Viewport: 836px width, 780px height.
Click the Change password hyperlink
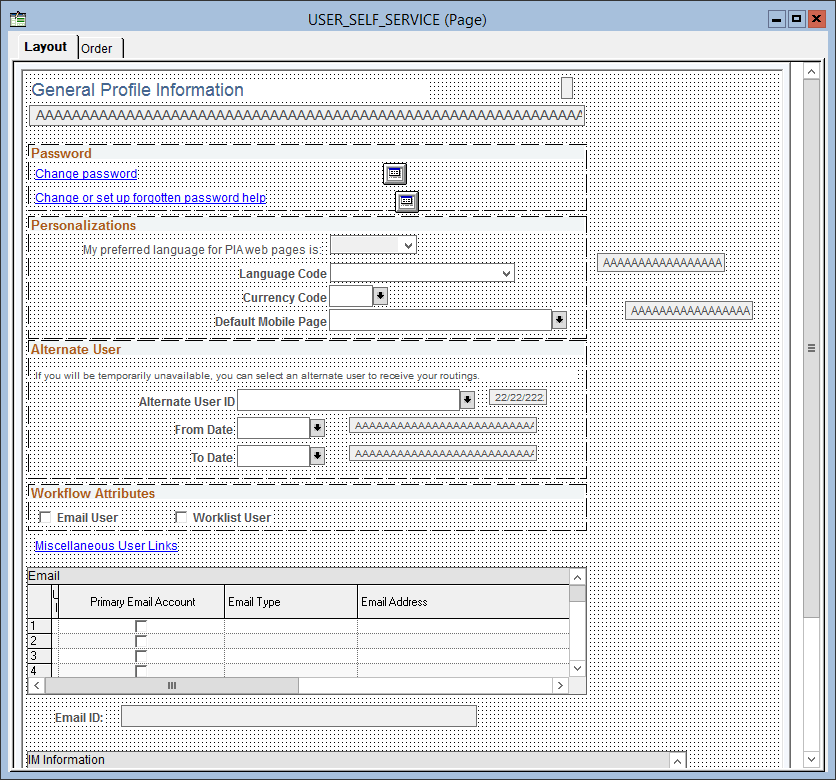click(x=85, y=173)
